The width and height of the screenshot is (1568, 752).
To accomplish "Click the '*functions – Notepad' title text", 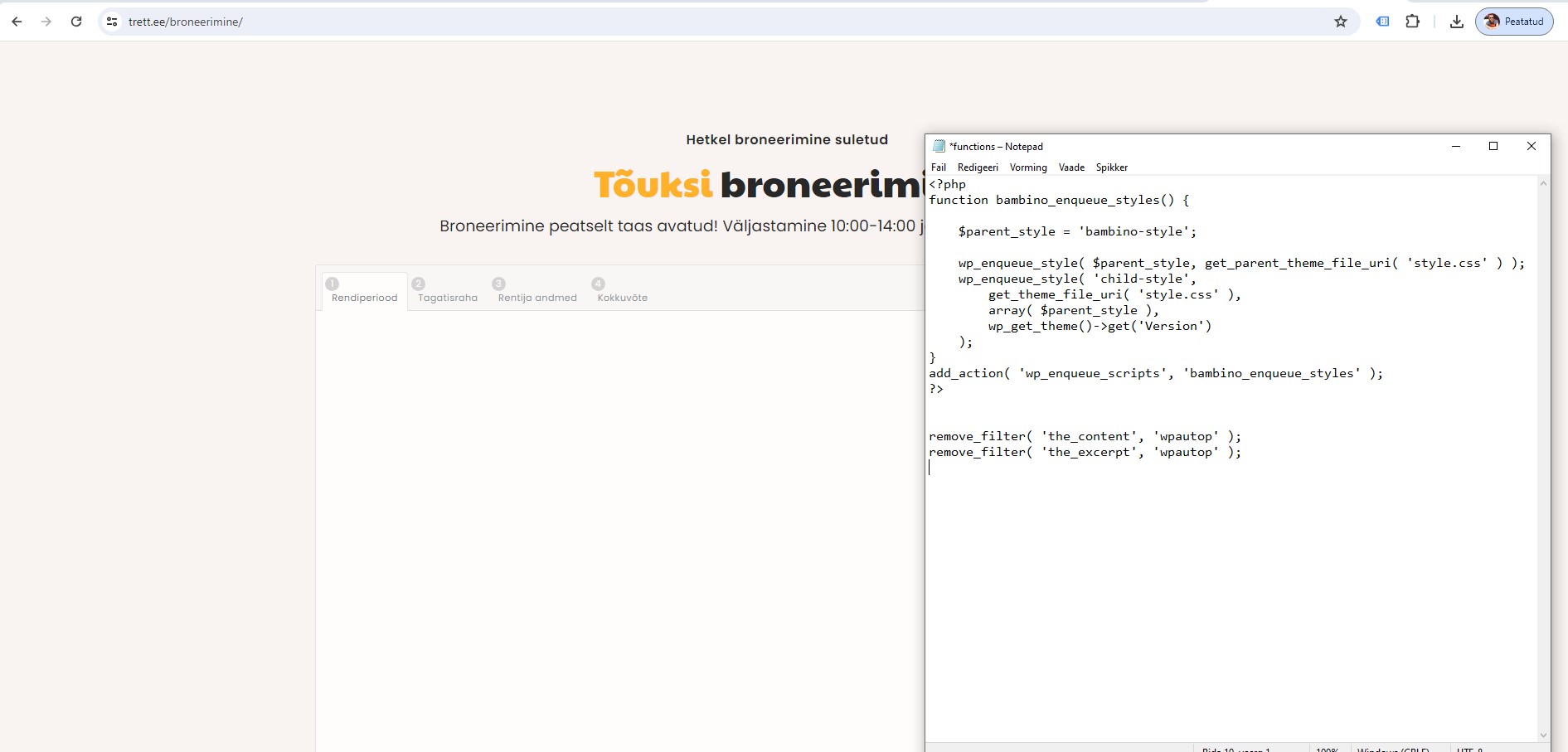I will (996, 147).
